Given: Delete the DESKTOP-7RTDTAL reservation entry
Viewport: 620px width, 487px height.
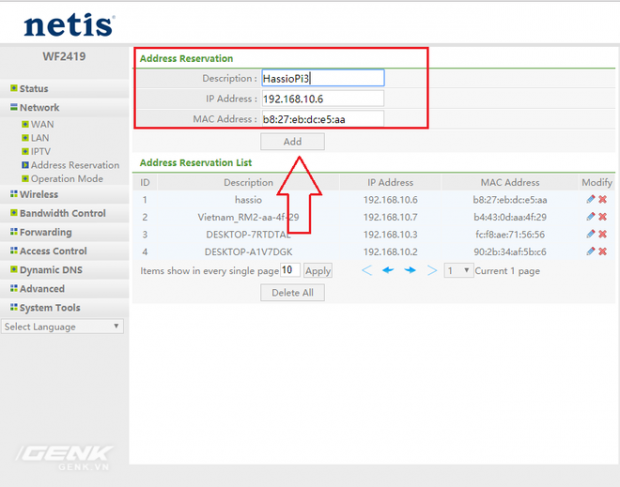Looking at the screenshot, I should point(603,234).
